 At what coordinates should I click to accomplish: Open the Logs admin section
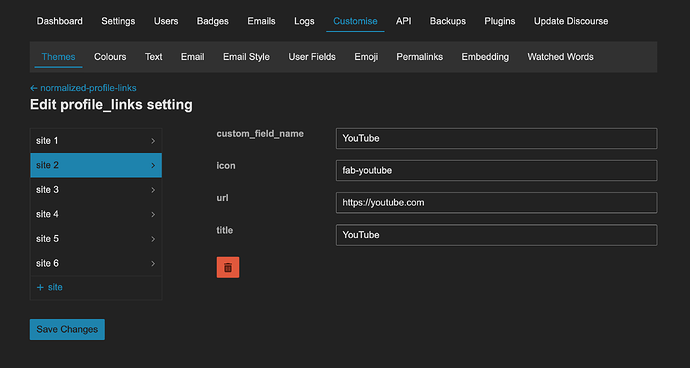pyautogui.click(x=304, y=21)
